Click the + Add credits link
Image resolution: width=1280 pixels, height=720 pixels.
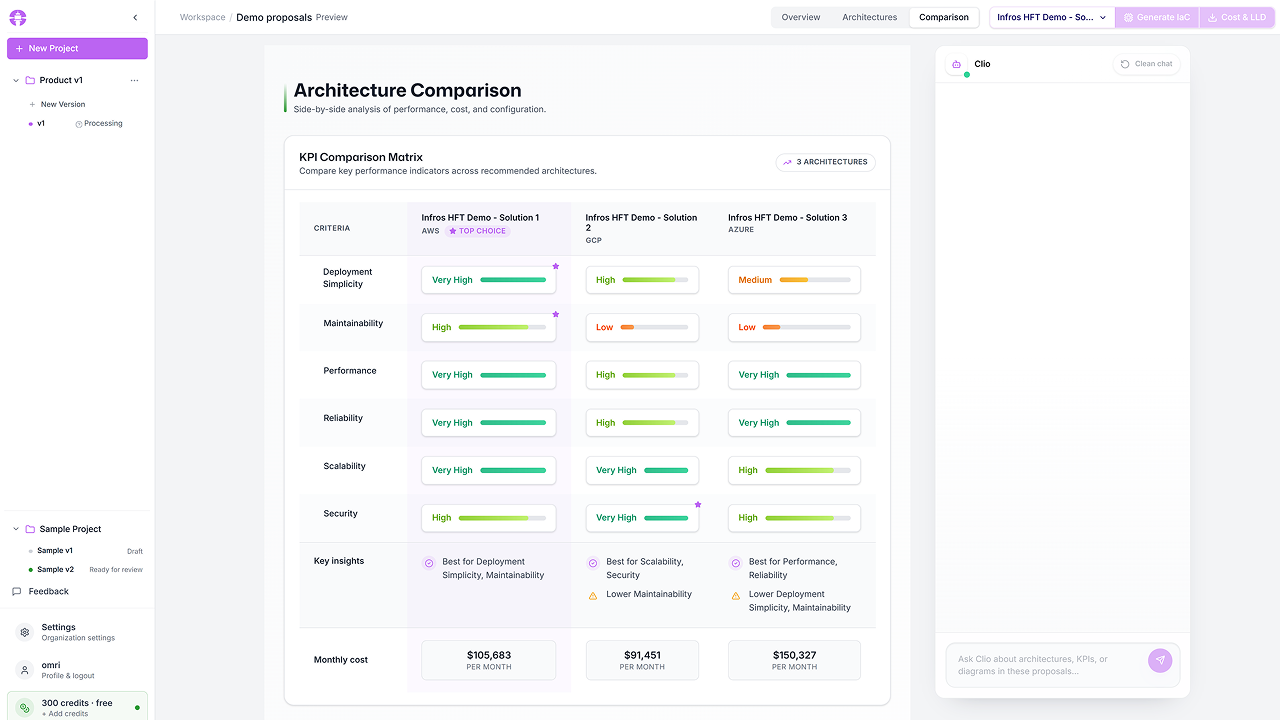tap(65, 714)
